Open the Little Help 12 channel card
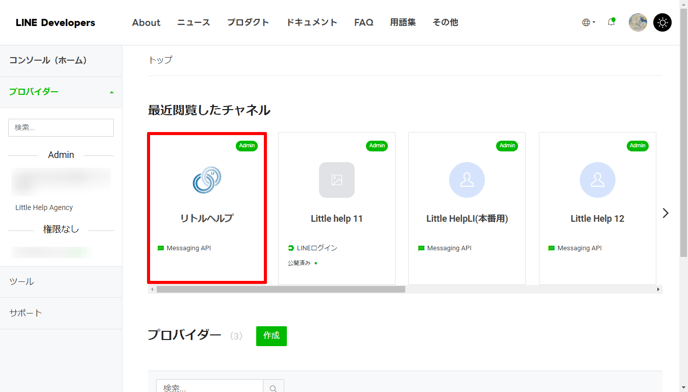Viewport: 688px width, 392px height. click(597, 208)
